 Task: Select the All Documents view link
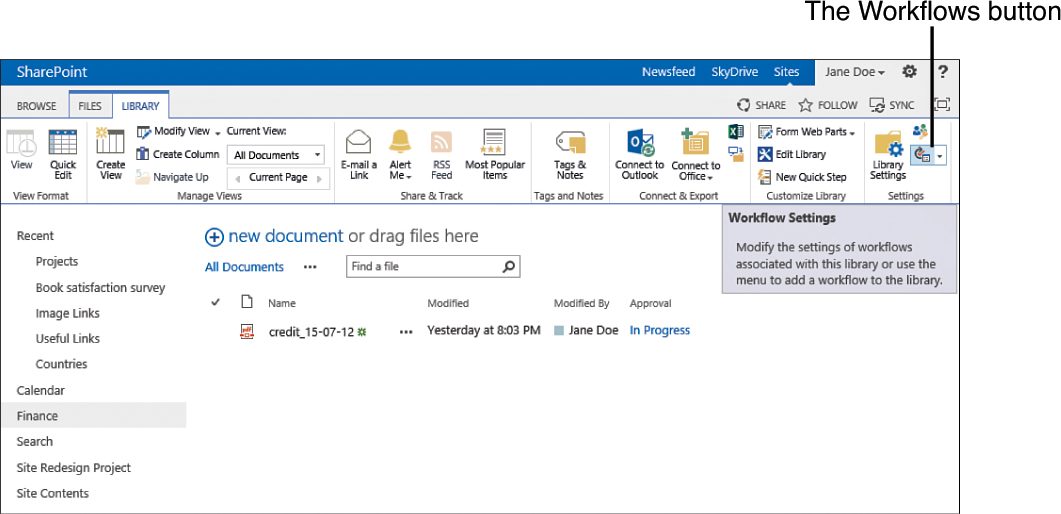(244, 267)
